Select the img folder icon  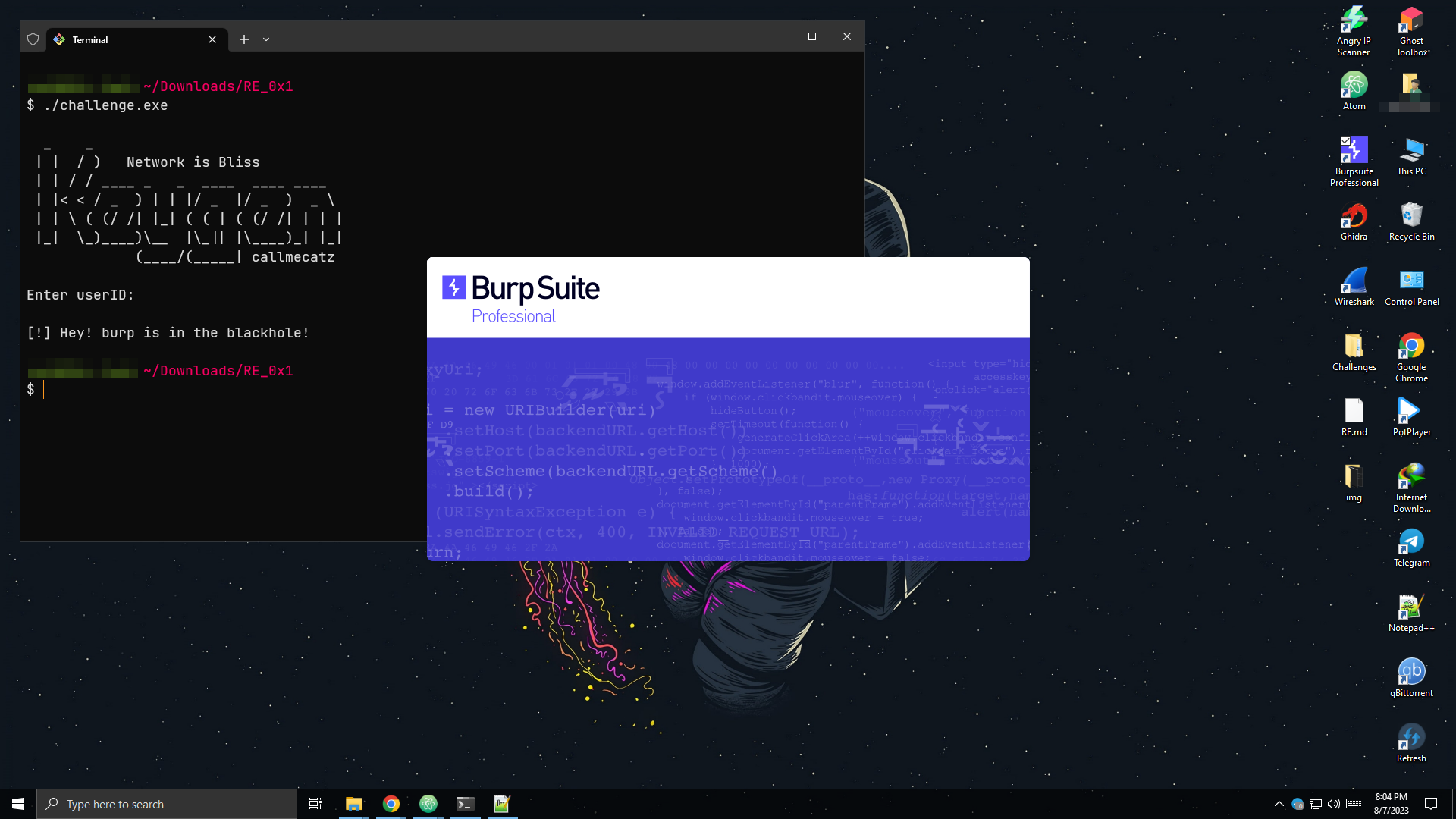[1354, 482]
